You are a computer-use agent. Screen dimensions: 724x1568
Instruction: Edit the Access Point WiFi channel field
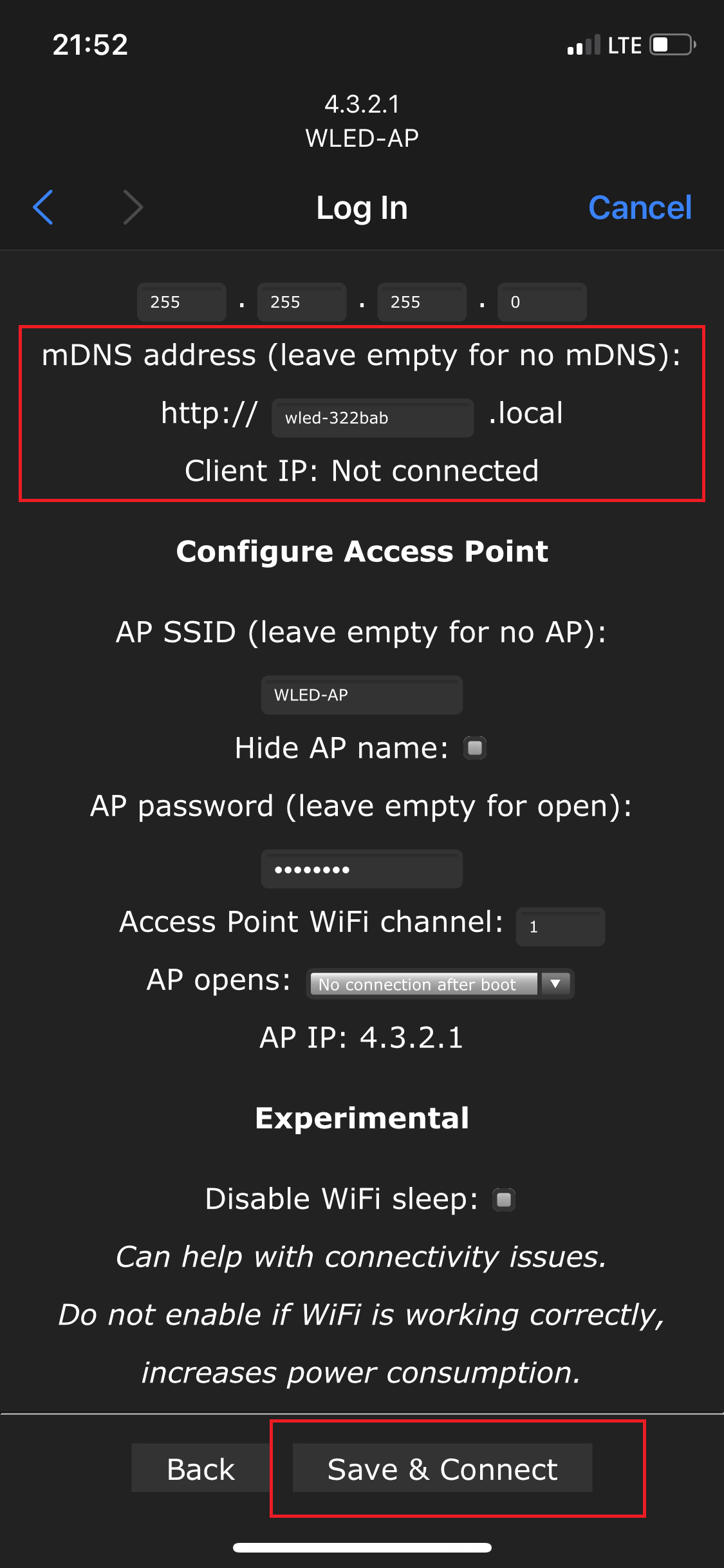point(560,927)
